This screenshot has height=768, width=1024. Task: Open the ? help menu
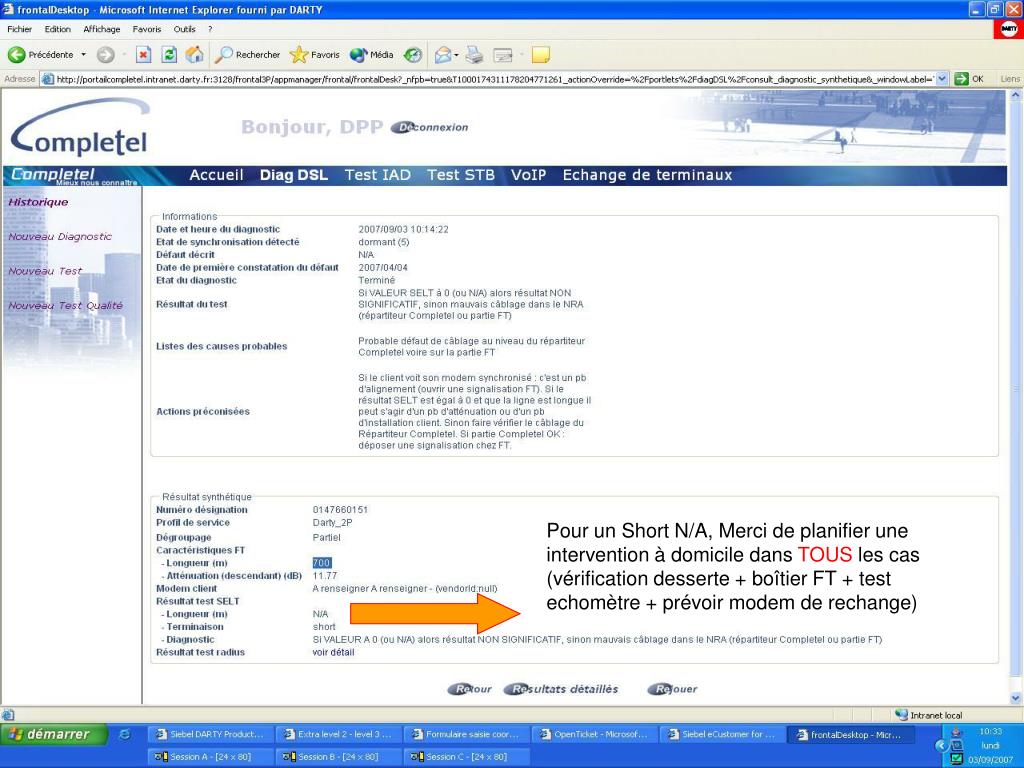pyautogui.click(x=210, y=29)
